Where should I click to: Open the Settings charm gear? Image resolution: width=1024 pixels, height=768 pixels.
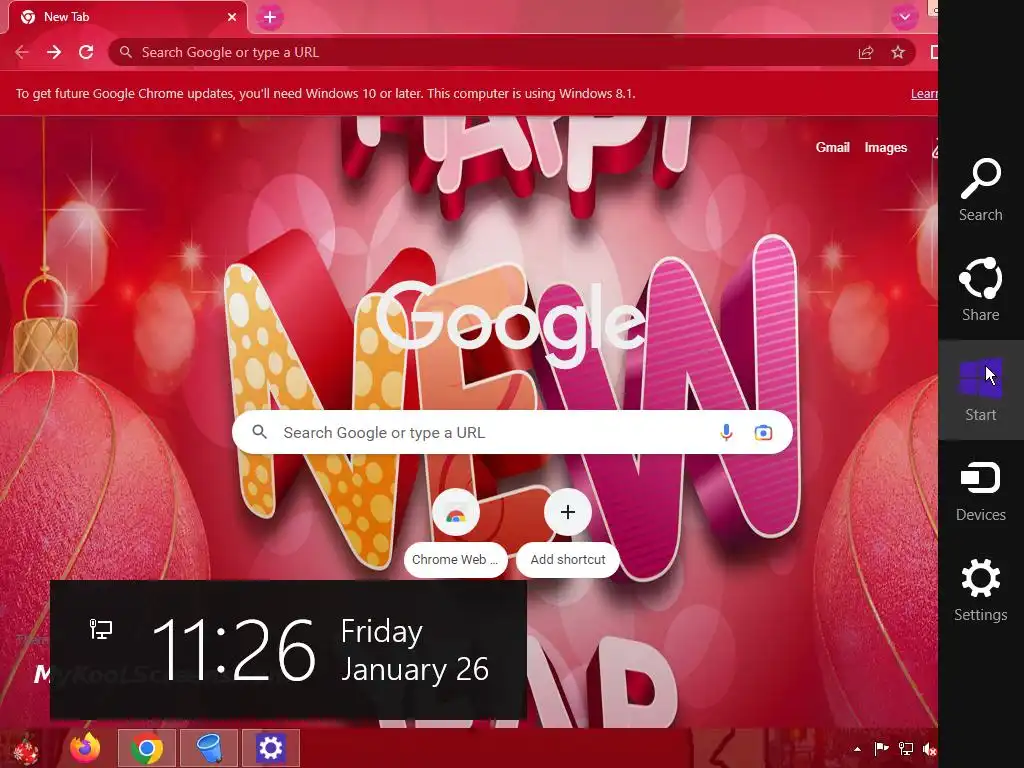tap(980, 578)
